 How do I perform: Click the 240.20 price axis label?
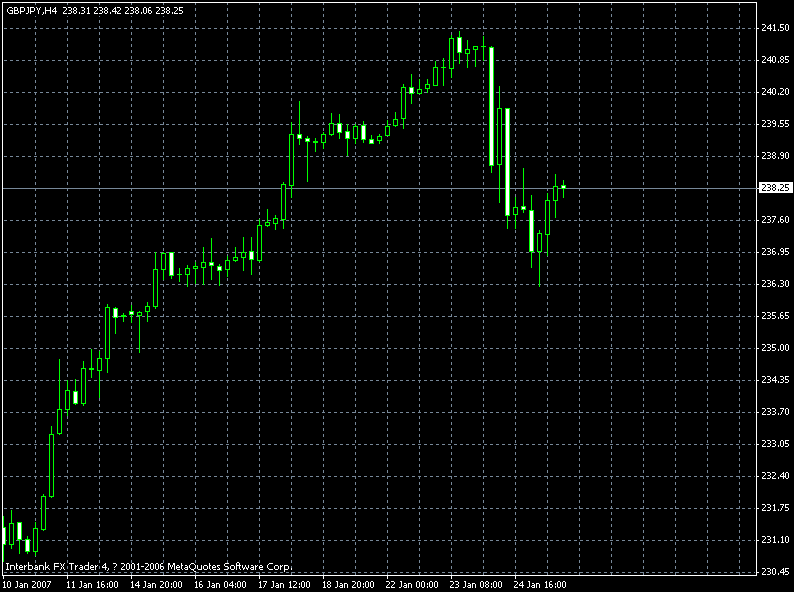[775, 92]
